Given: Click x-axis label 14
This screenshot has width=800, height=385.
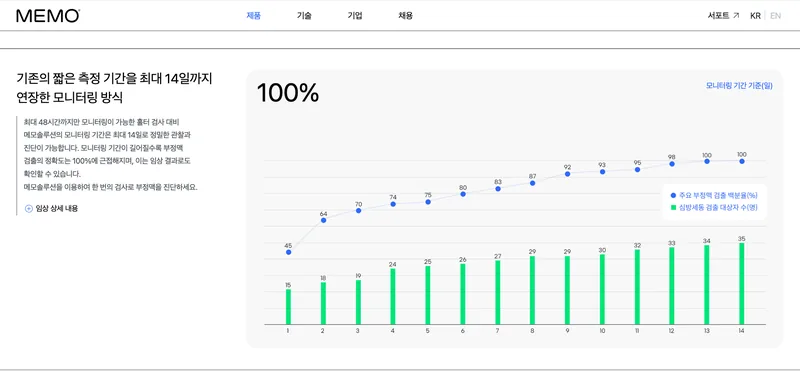Looking at the screenshot, I should pyautogui.click(x=741, y=331).
